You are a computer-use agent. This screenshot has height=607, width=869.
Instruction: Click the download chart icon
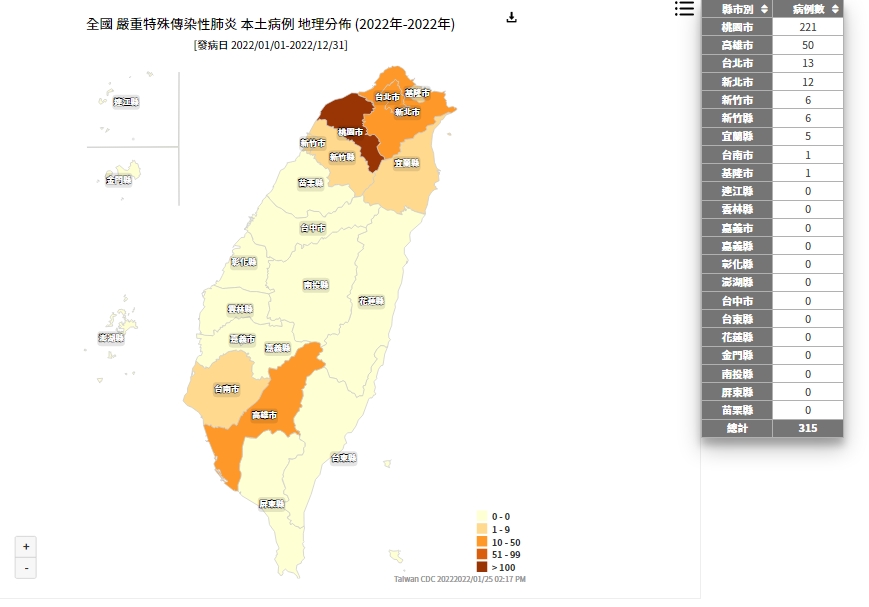tap(512, 18)
